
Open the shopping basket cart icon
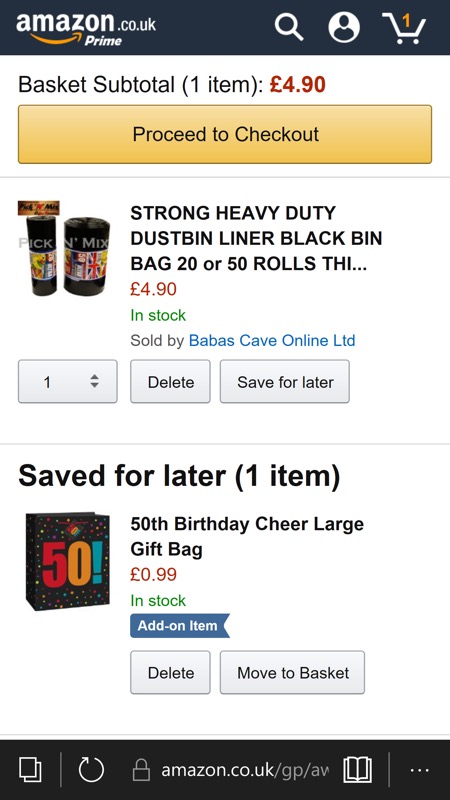click(x=404, y=28)
